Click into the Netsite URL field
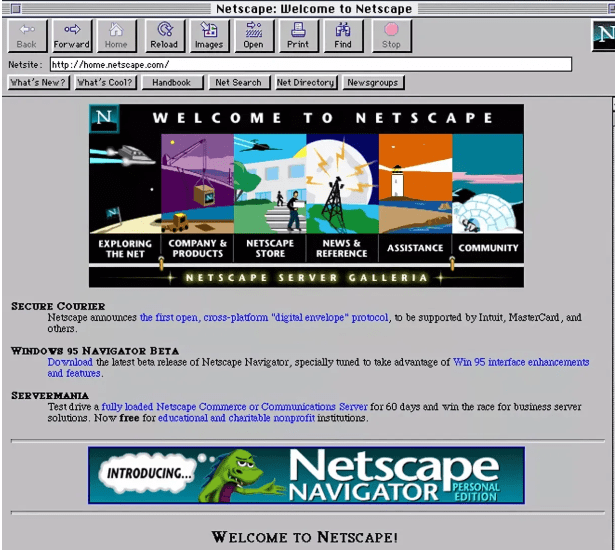This screenshot has width=615, height=550. pyautogui.click(x=310, y=65)
